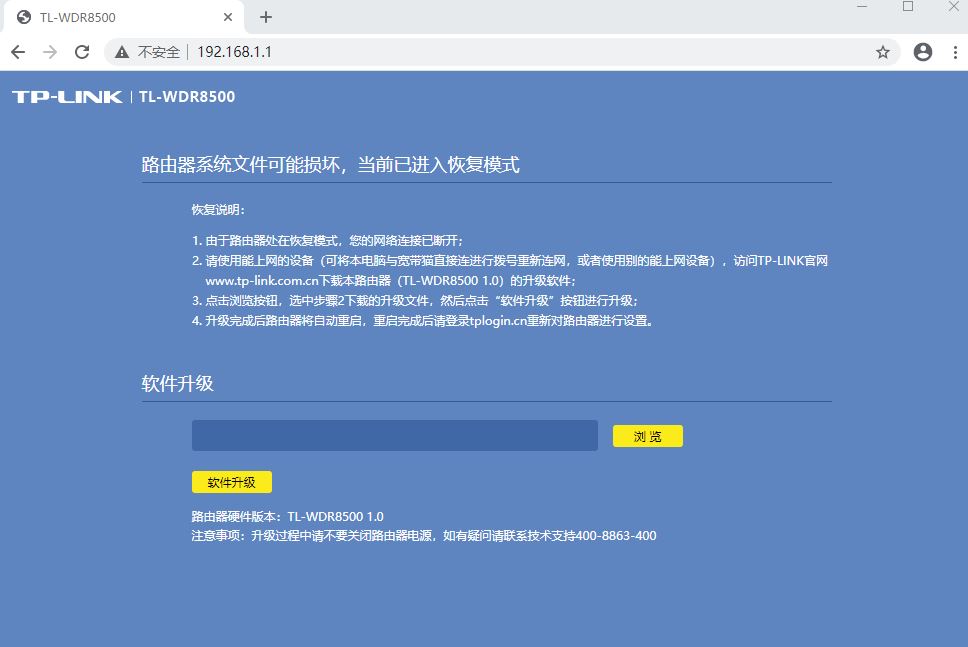The height and width of the screenshot is (647, 968).
Task: Minimize the browser window
Action: pos(862,6)
